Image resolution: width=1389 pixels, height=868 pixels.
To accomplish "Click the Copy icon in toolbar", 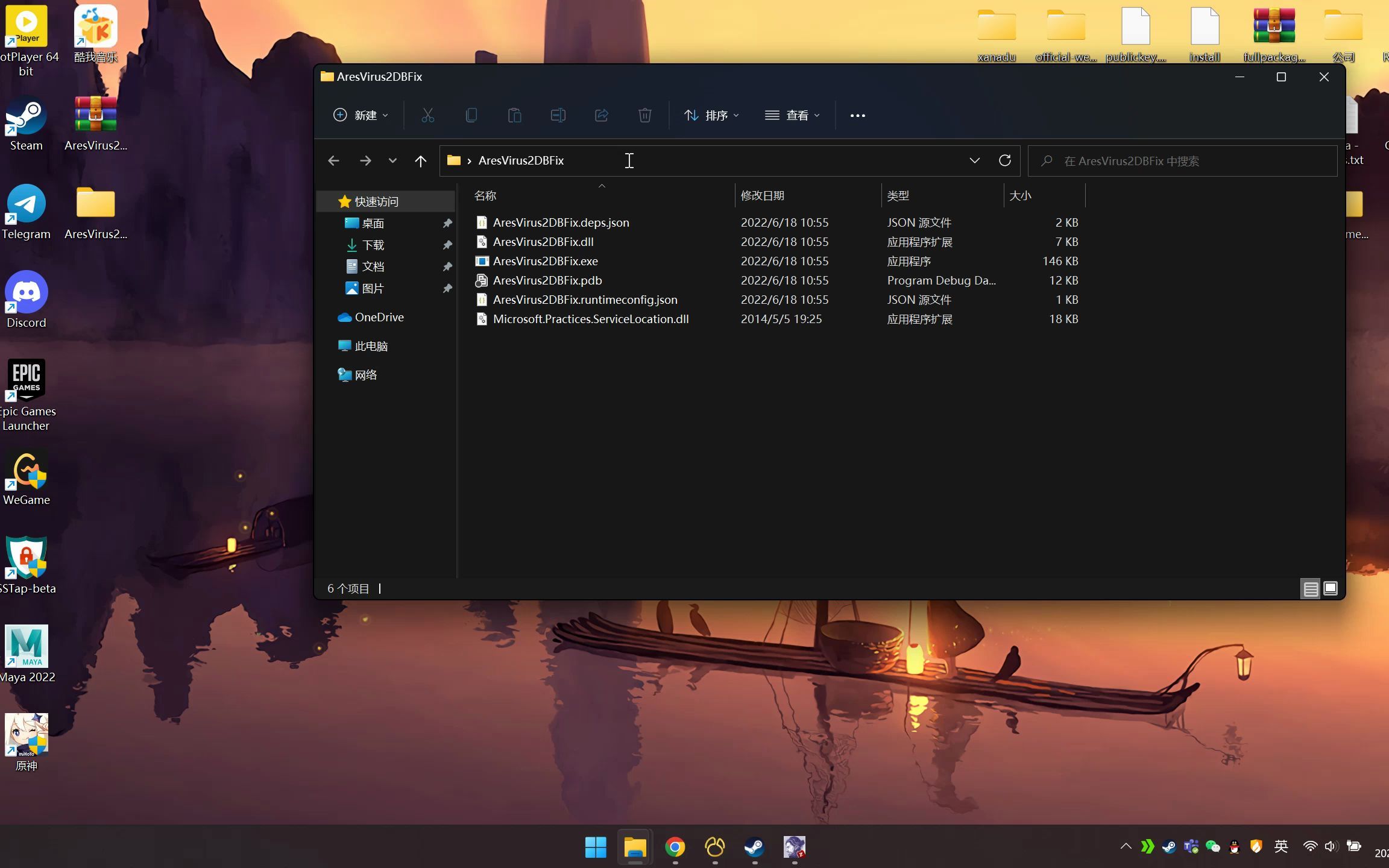I will pos(471,115).
